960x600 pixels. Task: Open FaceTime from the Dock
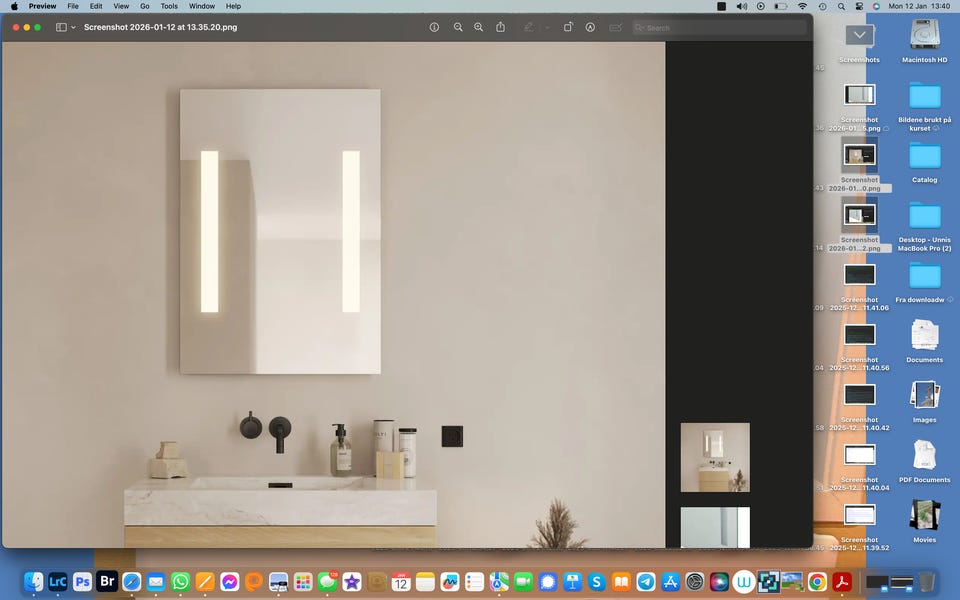tap(523, 582)
